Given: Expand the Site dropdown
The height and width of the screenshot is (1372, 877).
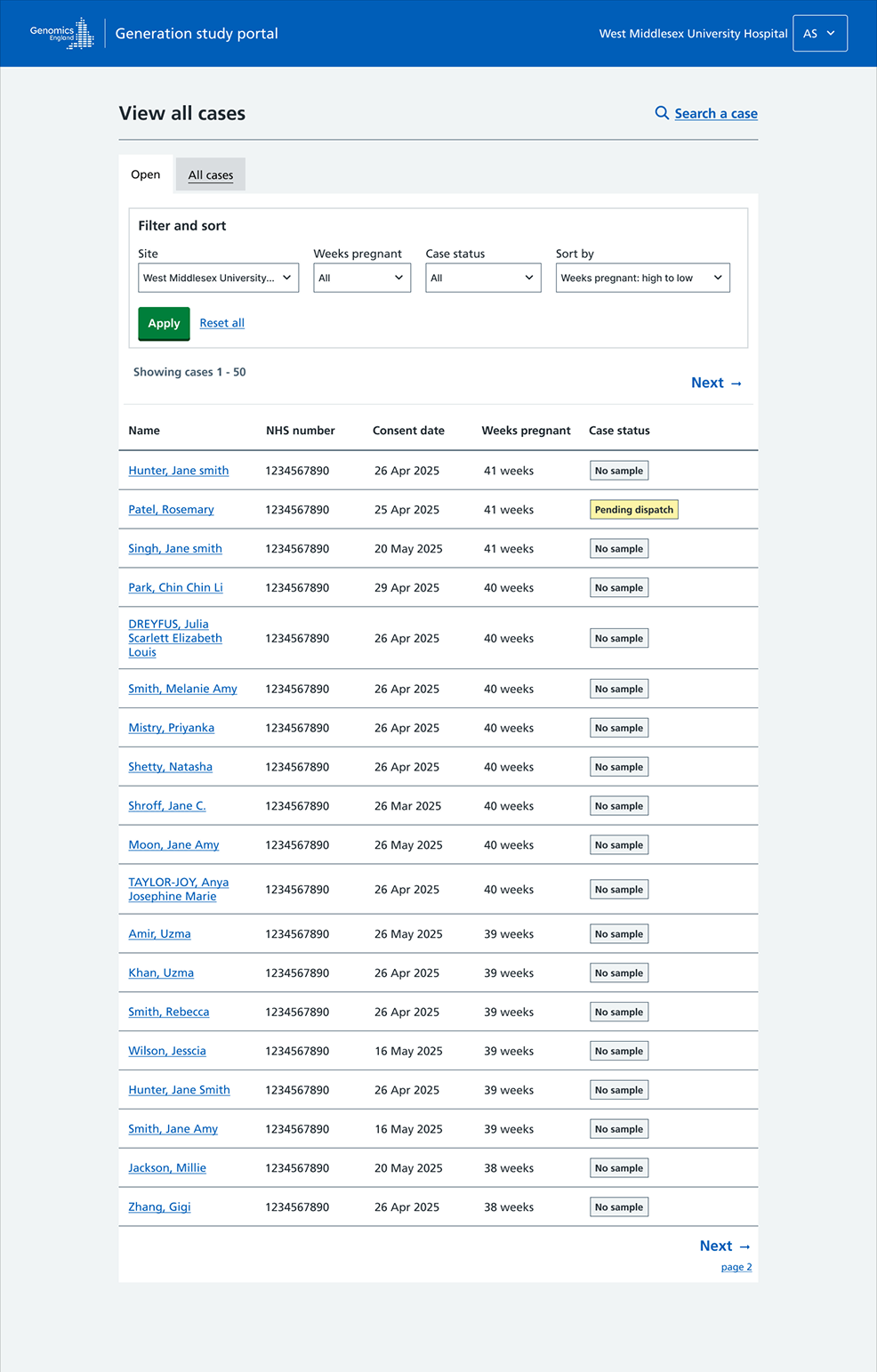Looking at the screenshot, I should (218, 278).
